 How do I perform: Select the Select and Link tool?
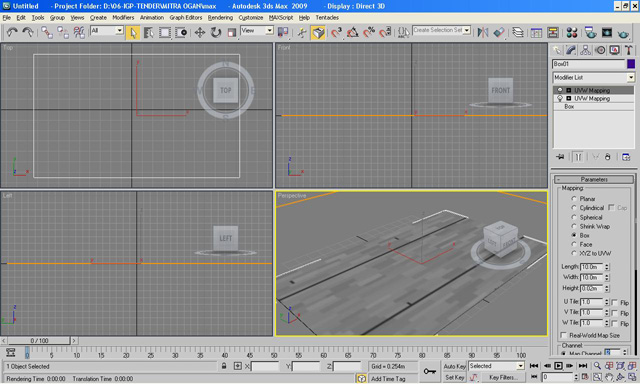[47, 32]
